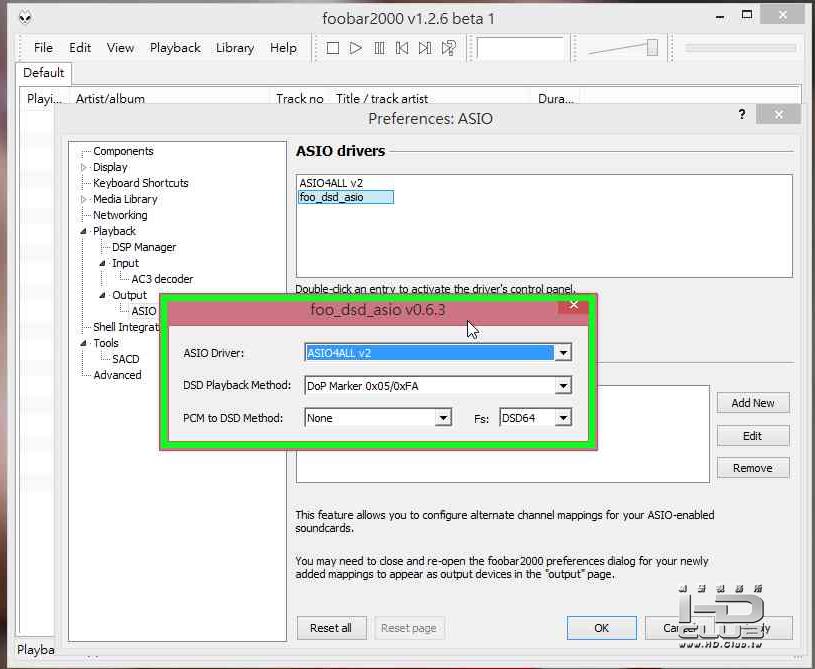Select Advanced in the preferences tree

coord(117,375)
